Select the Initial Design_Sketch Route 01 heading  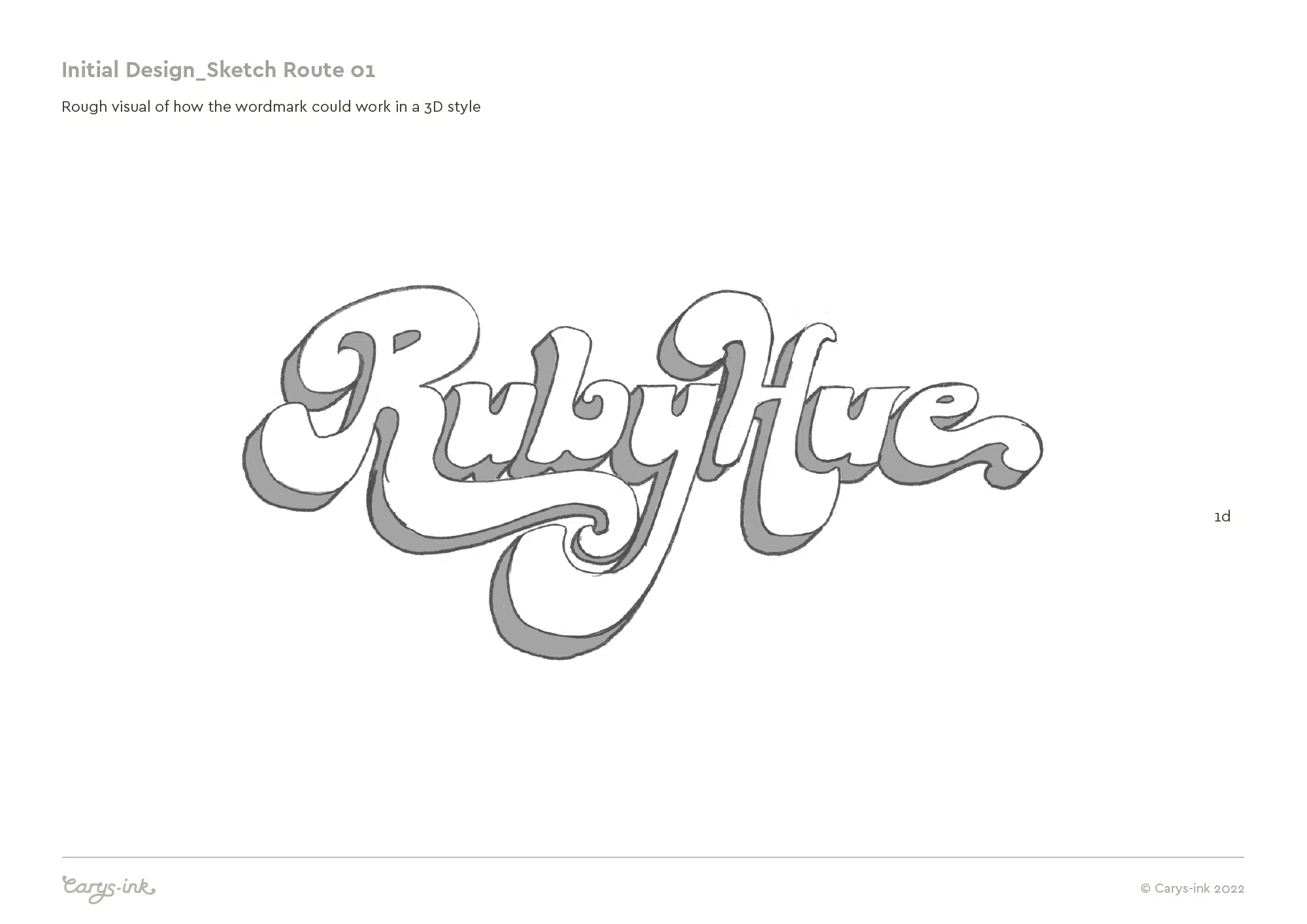pos(218,70)
